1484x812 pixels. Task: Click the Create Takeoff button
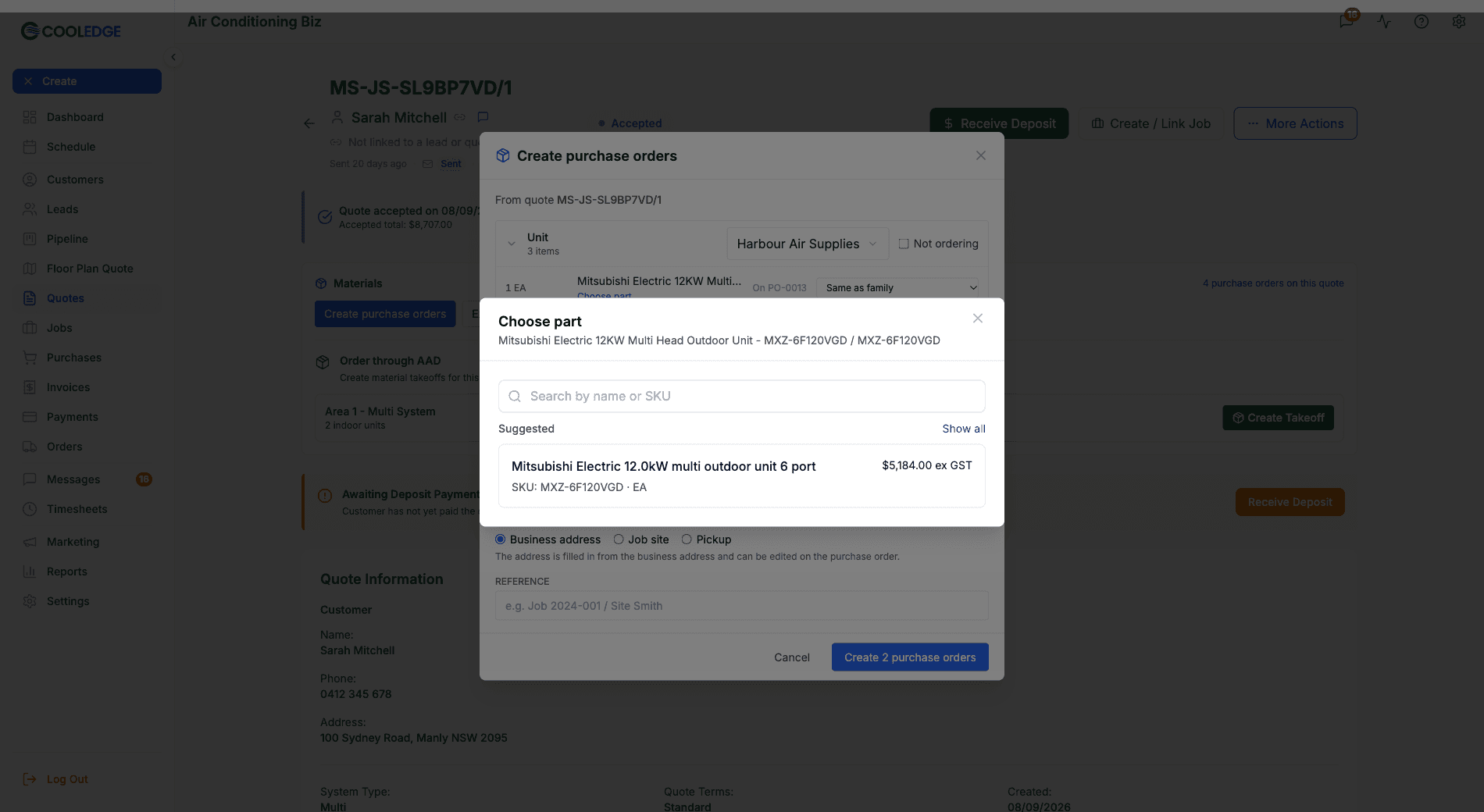click(x=1278, y=418)
